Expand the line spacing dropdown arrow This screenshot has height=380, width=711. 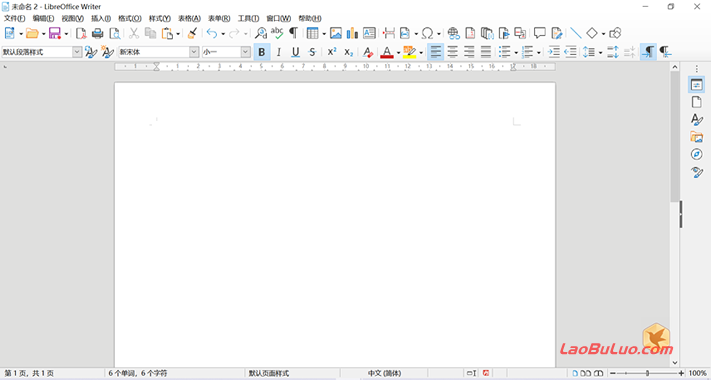tap(600, 53)
